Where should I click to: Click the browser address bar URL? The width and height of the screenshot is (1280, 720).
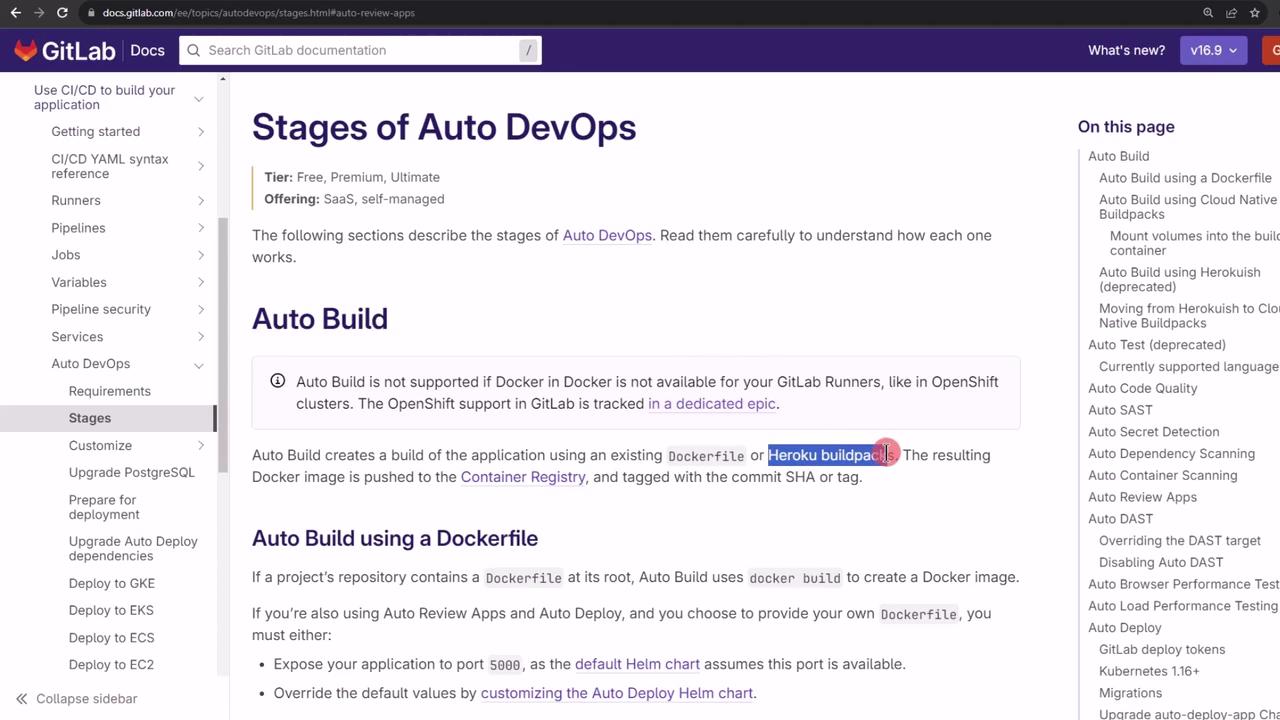click(258, 13)
